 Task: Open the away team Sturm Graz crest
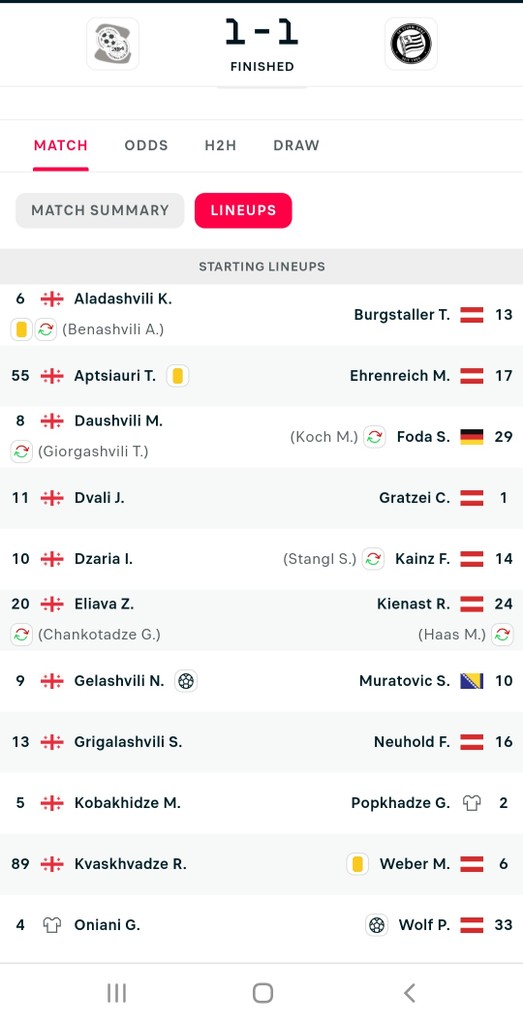(411, 44)
